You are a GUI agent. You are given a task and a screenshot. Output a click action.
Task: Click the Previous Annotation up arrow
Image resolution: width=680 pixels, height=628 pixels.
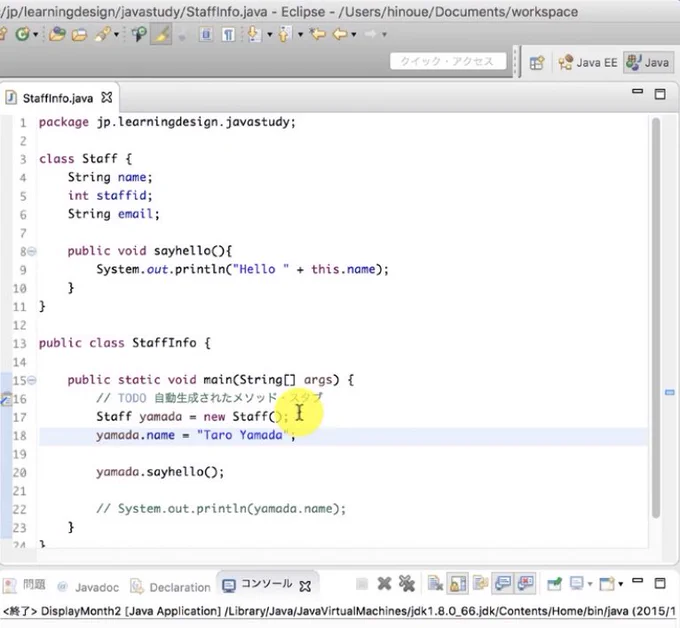284,34
